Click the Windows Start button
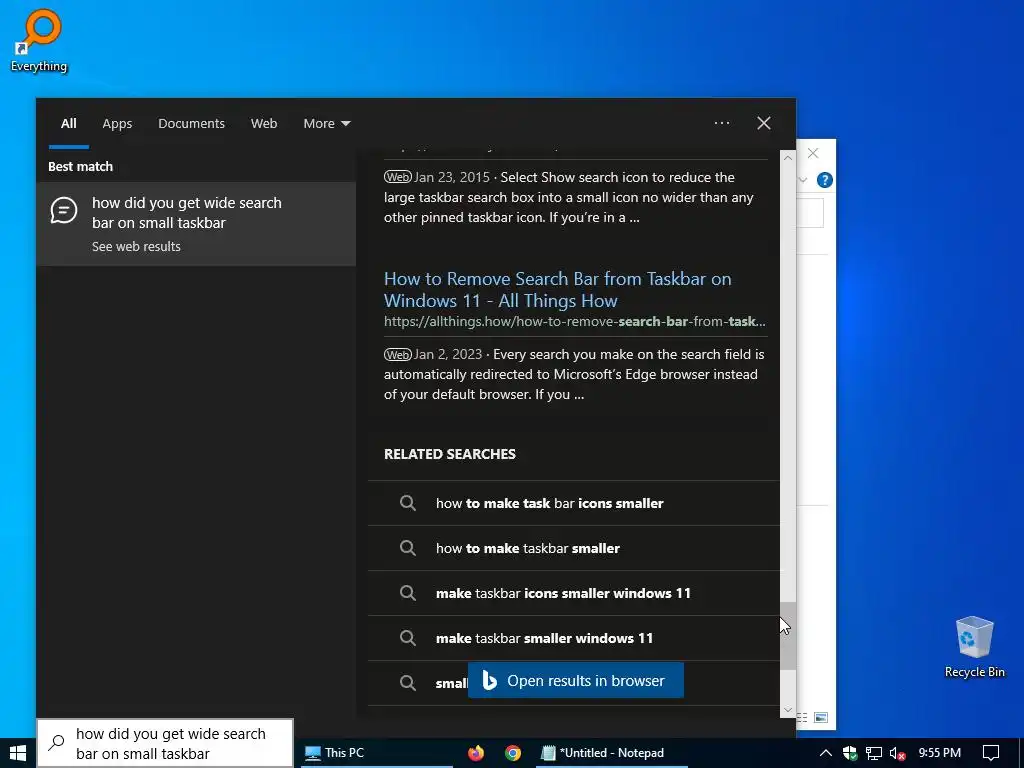 coord(18,753)
